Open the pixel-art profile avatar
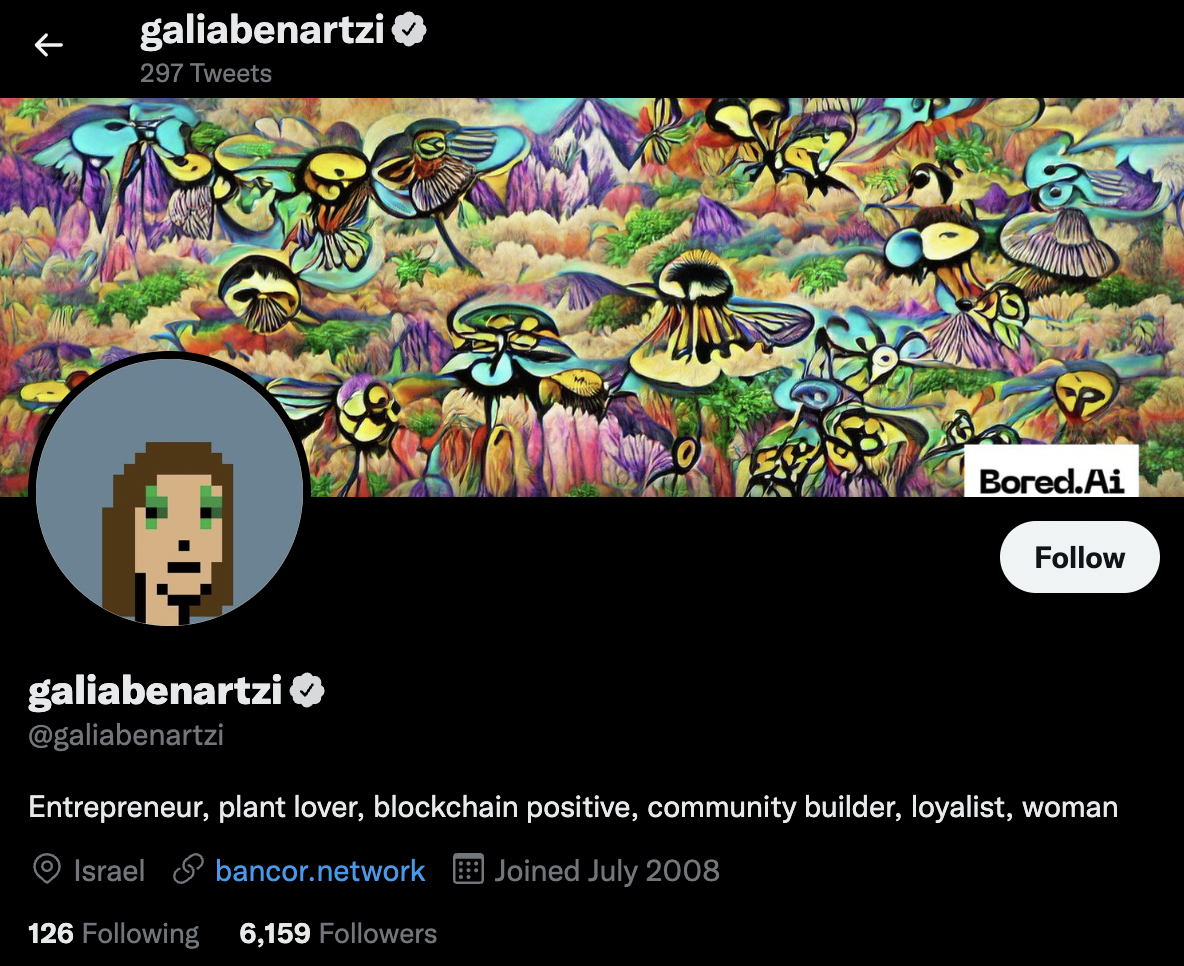This screenshot has width=1184, height=966. (169, 492)
